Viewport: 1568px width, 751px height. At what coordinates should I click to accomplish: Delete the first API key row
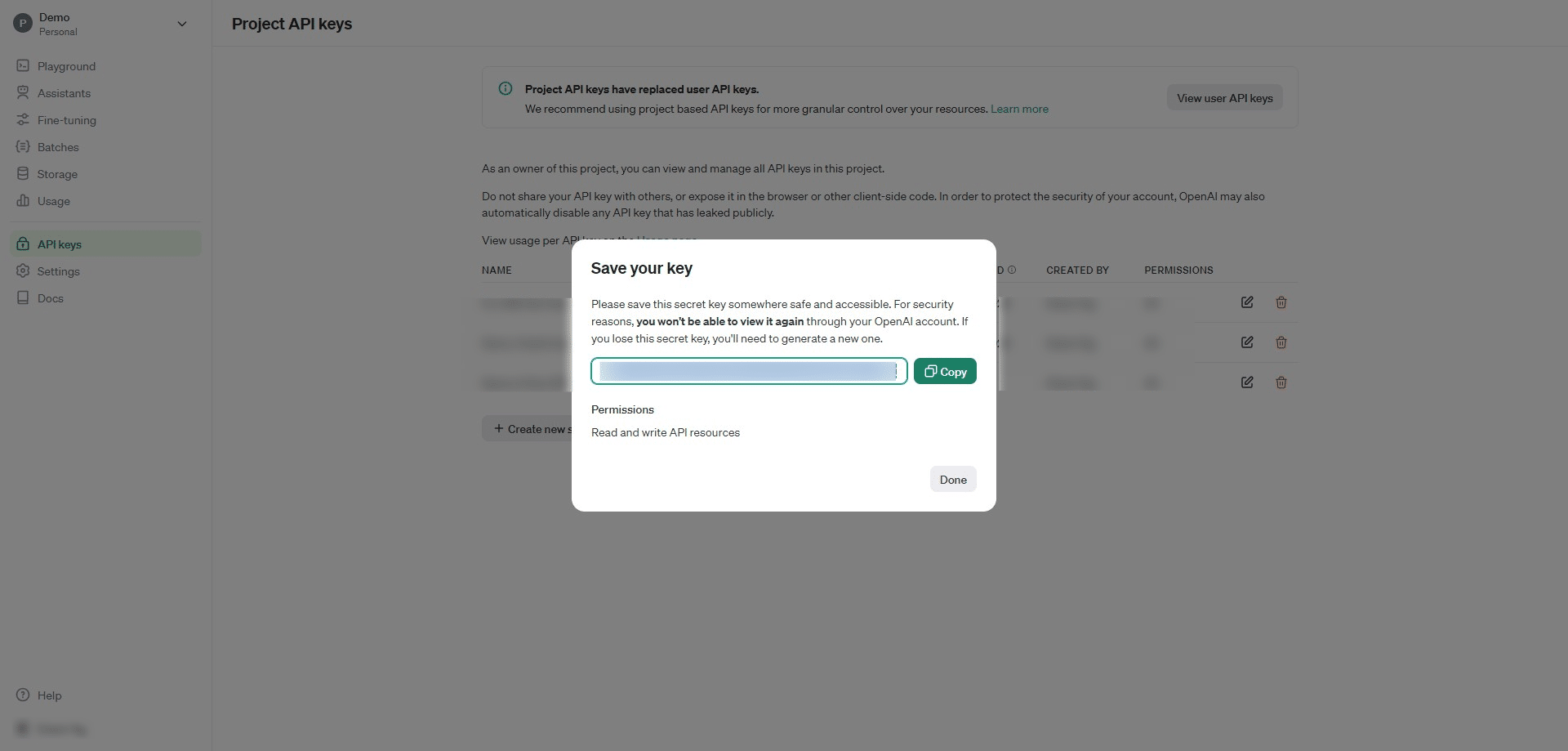click(1281, 302)
